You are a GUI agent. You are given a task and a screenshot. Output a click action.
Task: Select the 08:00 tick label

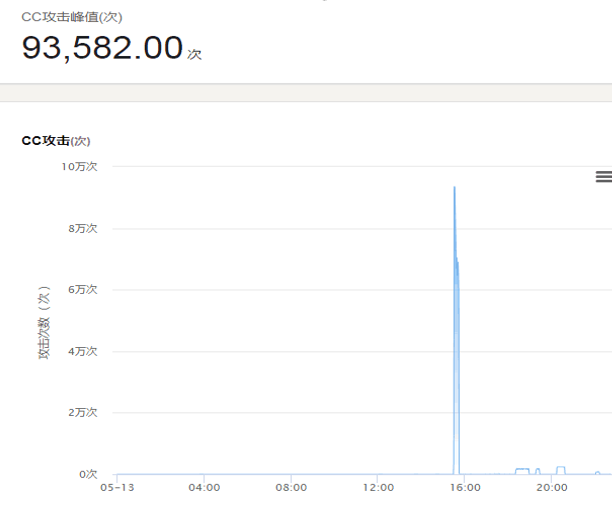tap(291, 487)
